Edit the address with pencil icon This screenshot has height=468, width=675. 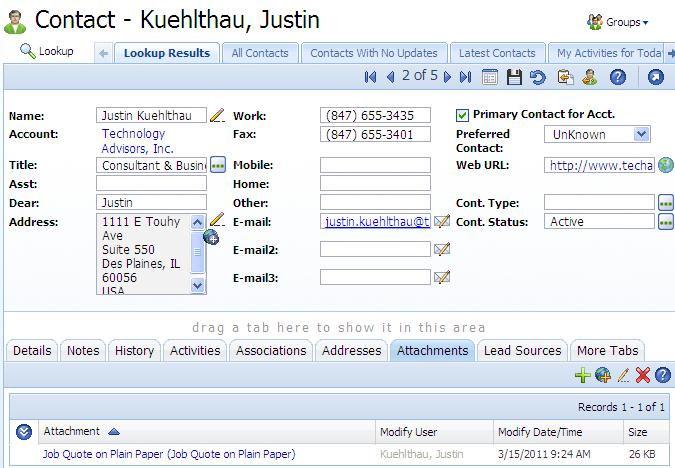coord(217,219)
